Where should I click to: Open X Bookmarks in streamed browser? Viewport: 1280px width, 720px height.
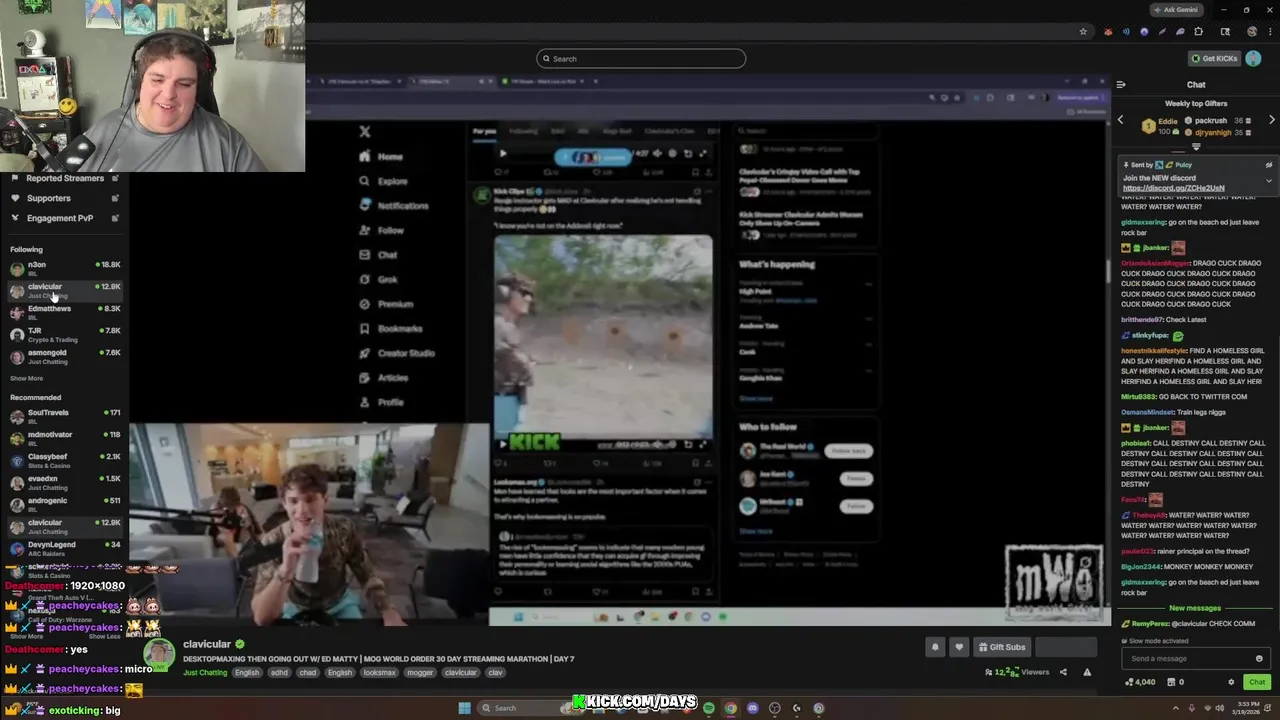tap(390, 329)
